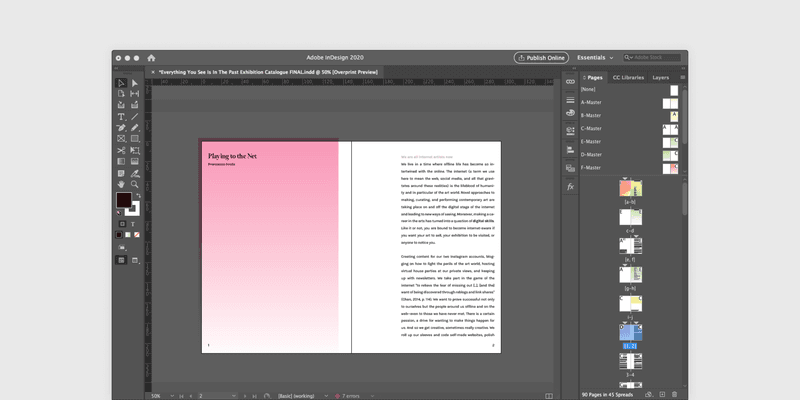800x400 pixels.
Task: Pick the Zoom tool in toolbar
Action: tap(134, 184)
